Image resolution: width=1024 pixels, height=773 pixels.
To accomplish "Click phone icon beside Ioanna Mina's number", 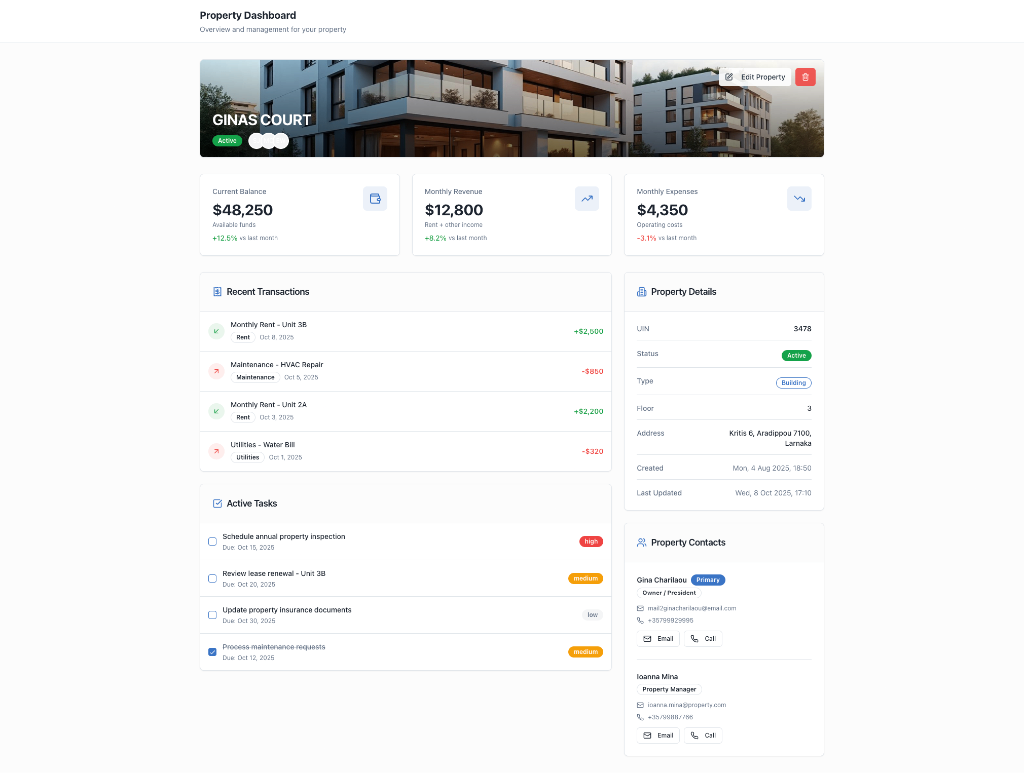I will 640,717.
